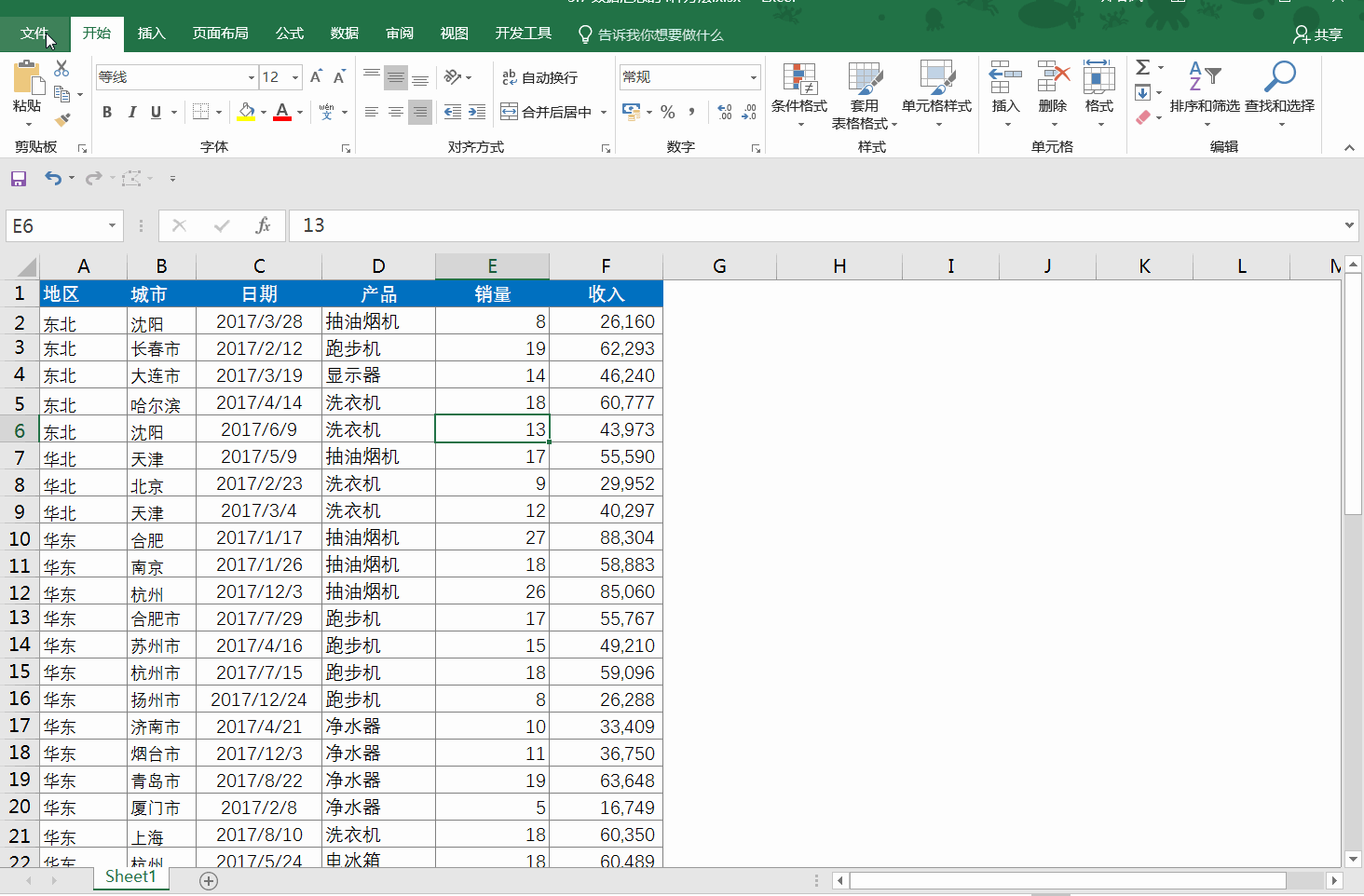Open the 数据 (Data) ribbon tab
This screenshot has height=896, width=1364.
click(x=345, y=34)
